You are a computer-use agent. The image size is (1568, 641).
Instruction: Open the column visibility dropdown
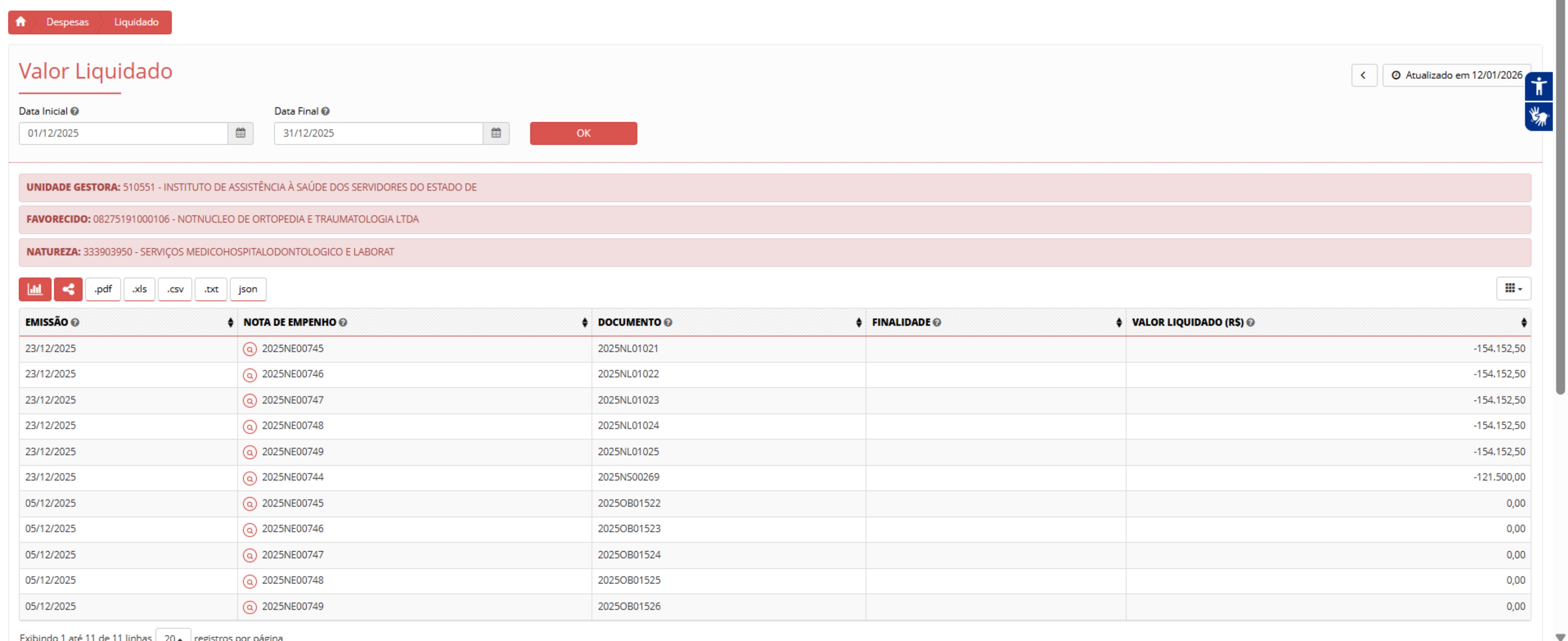[1513, 289]
